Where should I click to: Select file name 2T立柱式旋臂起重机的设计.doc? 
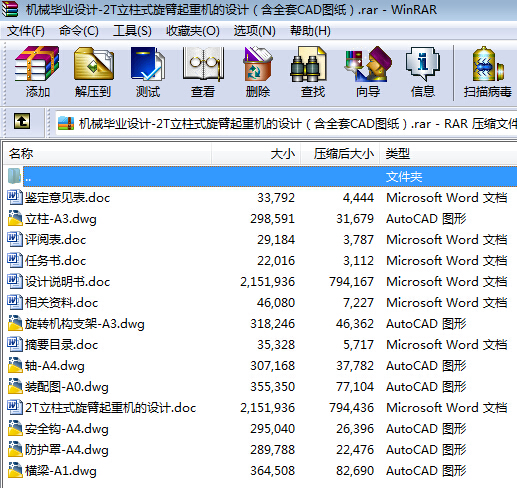click(111, 408)
